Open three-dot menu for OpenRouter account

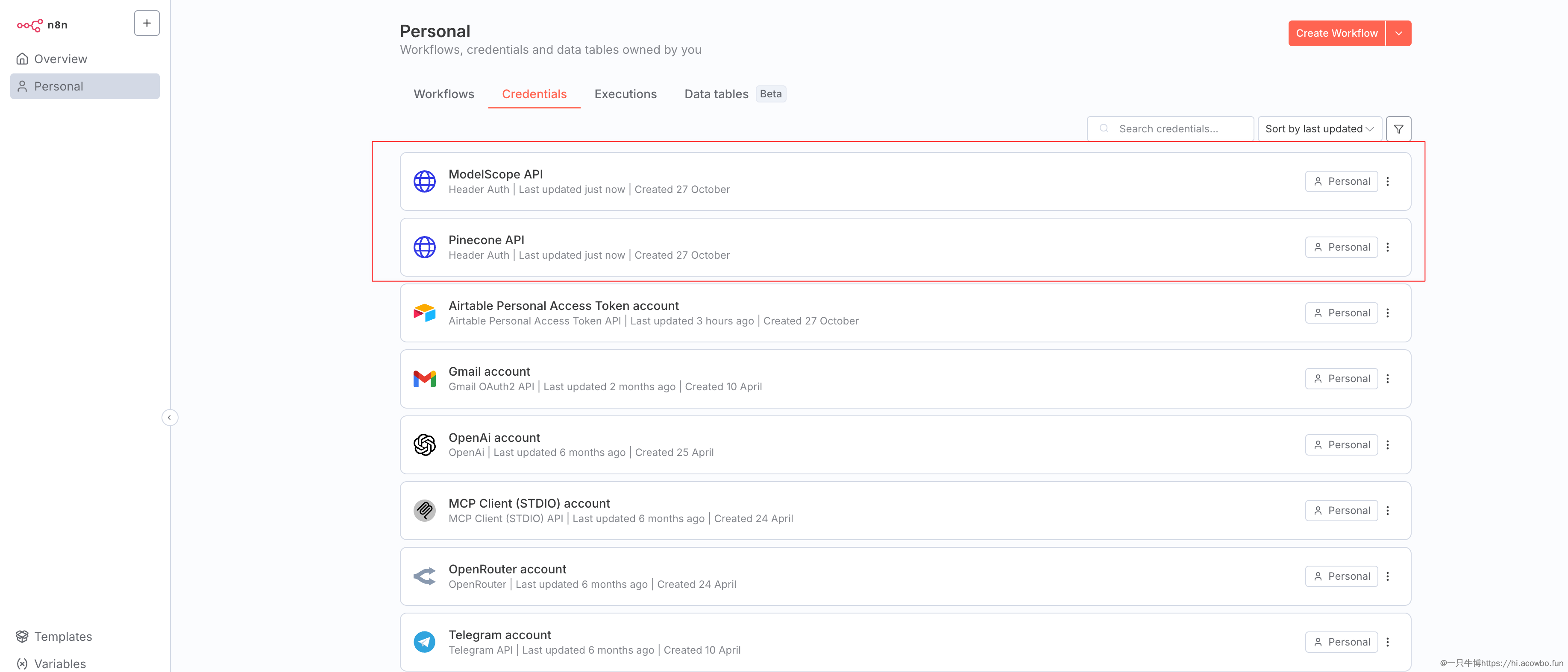pos(1388,576)
